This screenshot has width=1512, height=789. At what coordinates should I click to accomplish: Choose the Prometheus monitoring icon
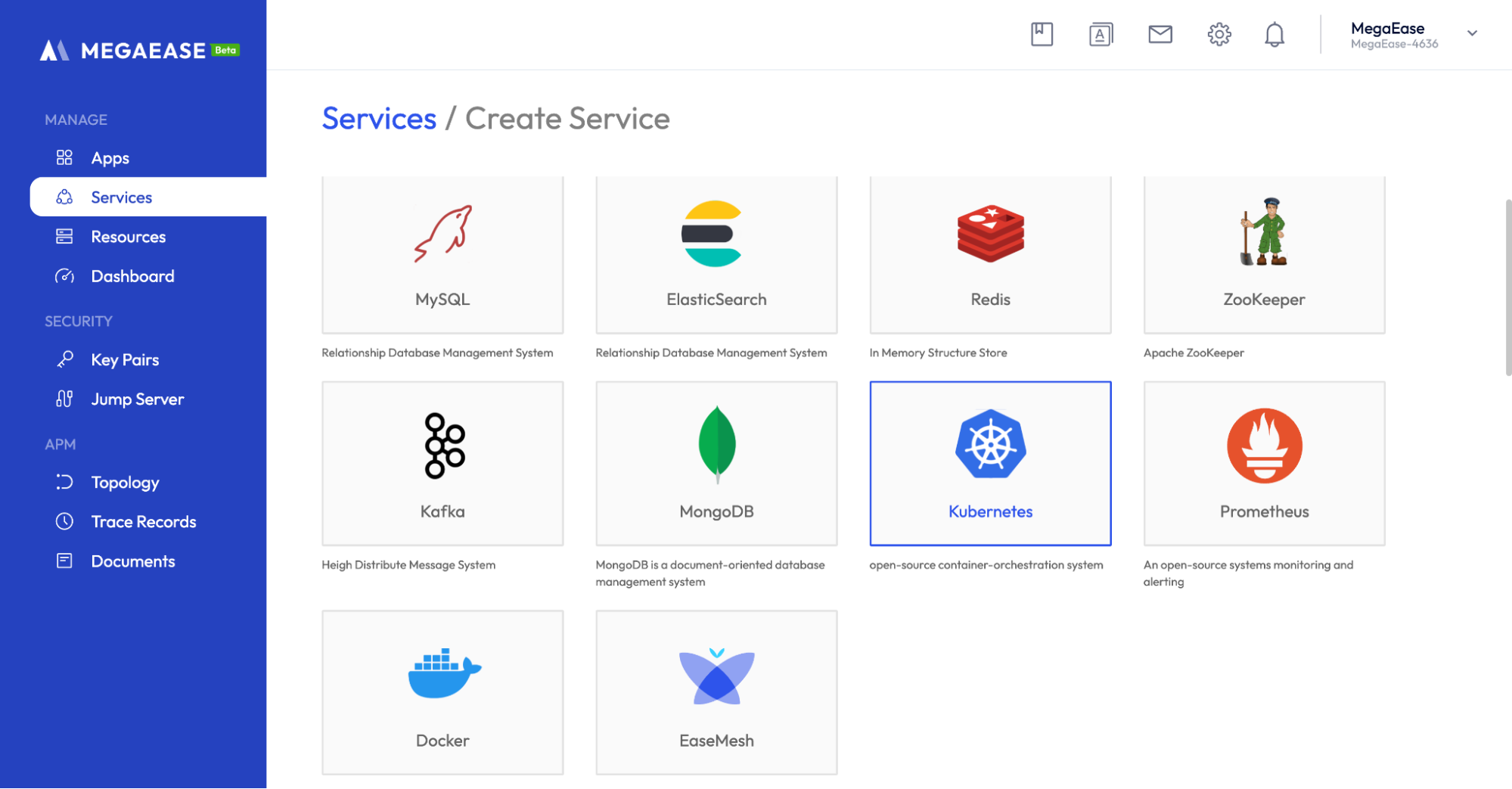pos(1263,446)
